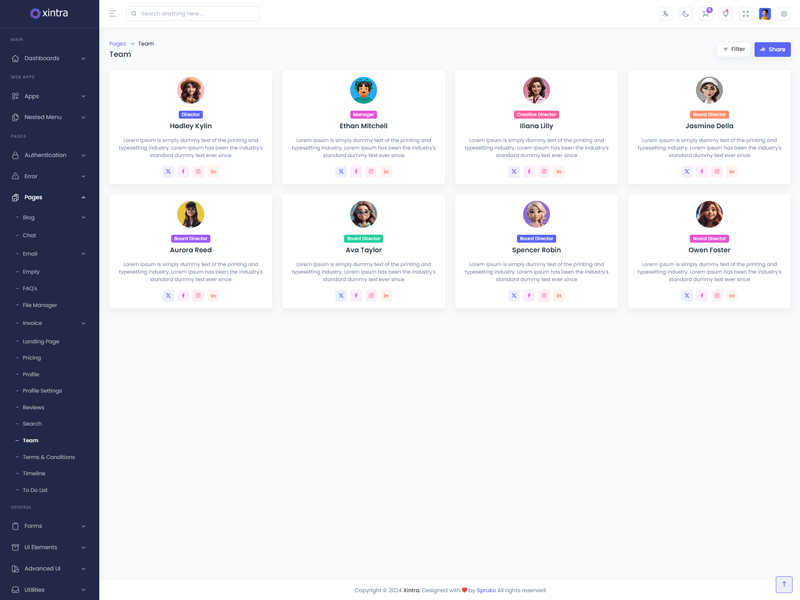The image size is (800, 600).
Task: Open the settings gear icon in header
Action: (784, 14)
